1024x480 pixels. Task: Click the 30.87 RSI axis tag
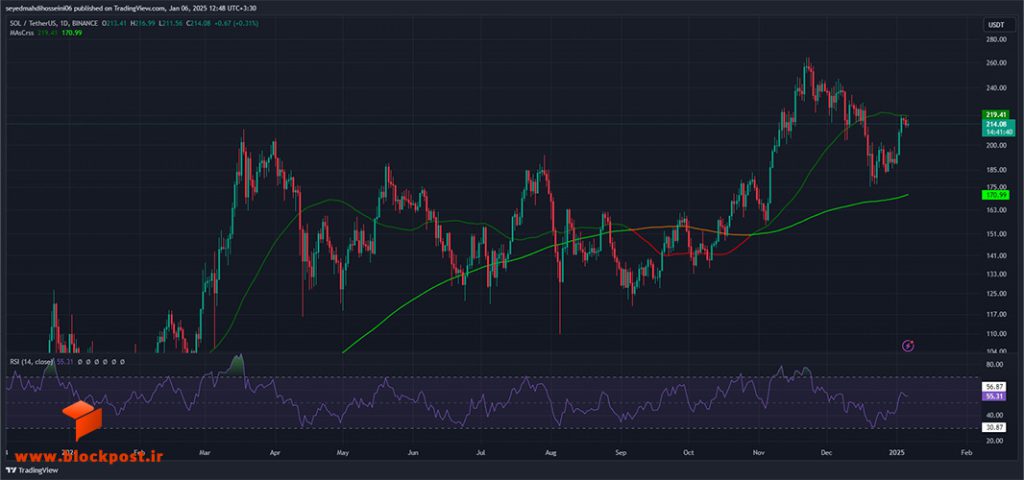click(994, 426)
